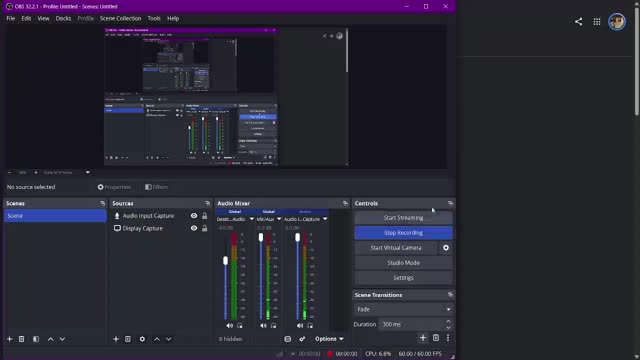This screenshot has width=640, height=360.
Task: Open the Scene Collection menu
Action: click(120, 18)
